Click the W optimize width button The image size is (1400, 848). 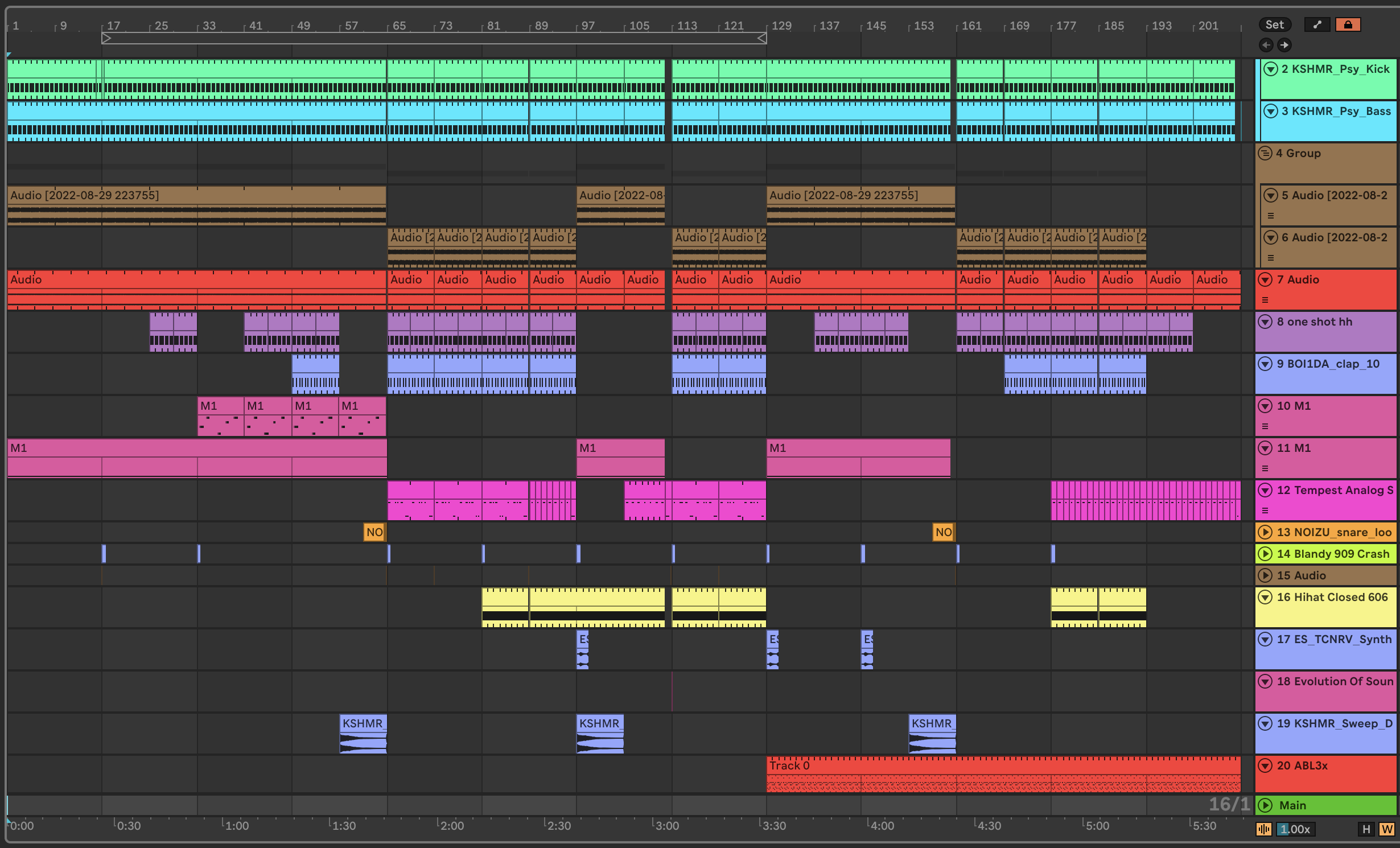pyautogui.click(x=1386, y=829)
